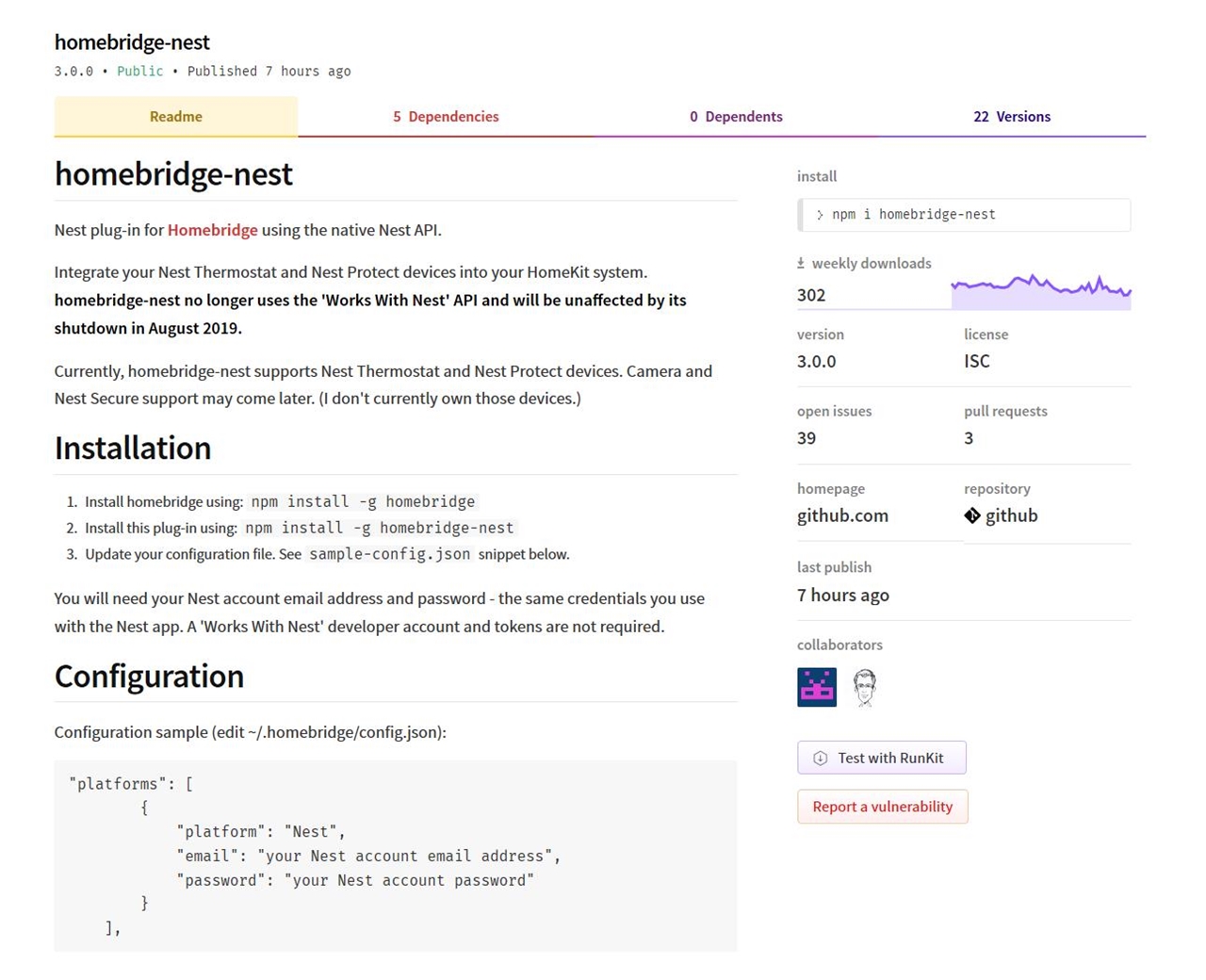The image size is (1206, 980).
Task: Click the sketched face collaborator avatar
Action: pos(864,687)
